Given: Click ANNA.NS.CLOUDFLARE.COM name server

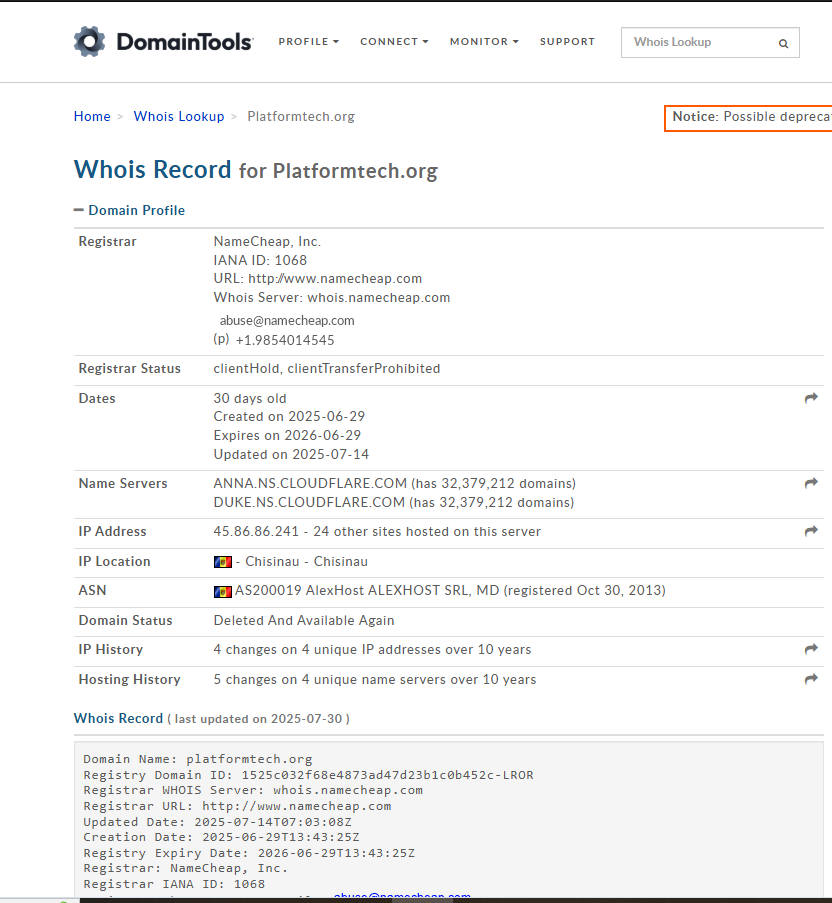Looking at the screenshot, I should [x=310, y=483].
